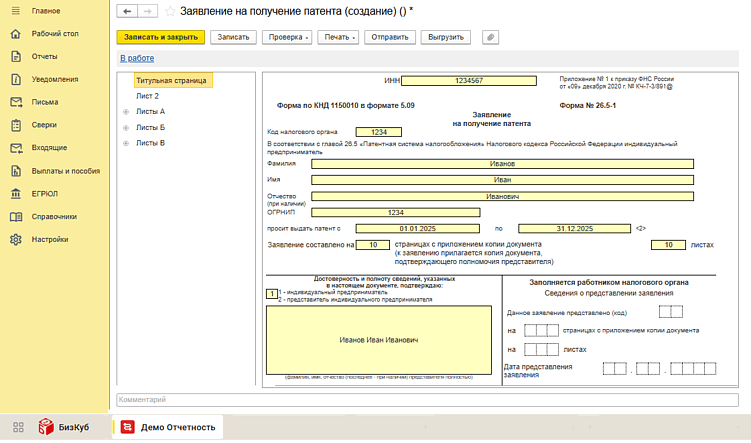Viewport: 751px width, 443px height.
Task: Click into the Комментарий field
Action: [427, 400]
